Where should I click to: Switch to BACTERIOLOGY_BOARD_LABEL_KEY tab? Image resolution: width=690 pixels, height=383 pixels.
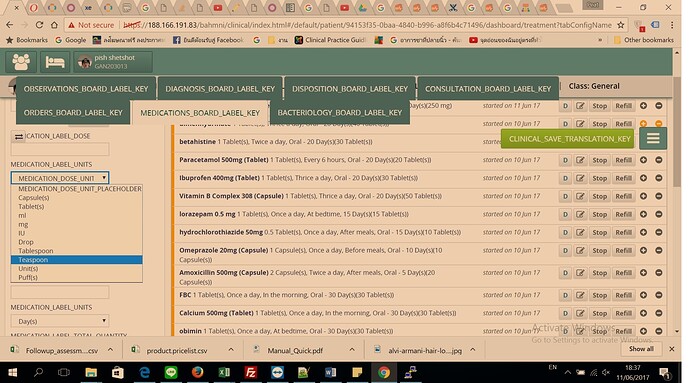click(340, 112)
